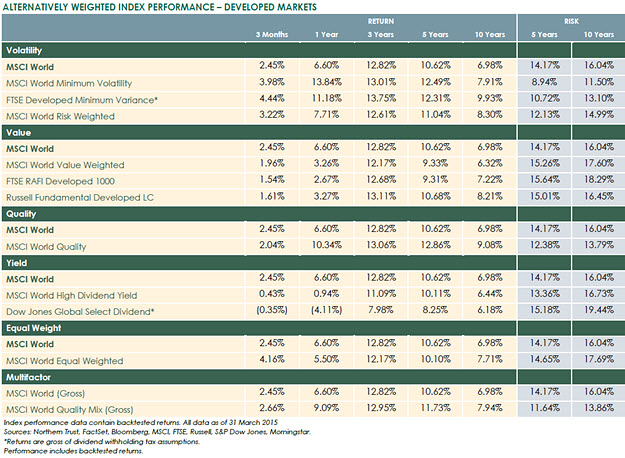Select MSCI World Quality Mix (Gross) label
This screenshot has height=458, width=625.
tap(69, 410)
